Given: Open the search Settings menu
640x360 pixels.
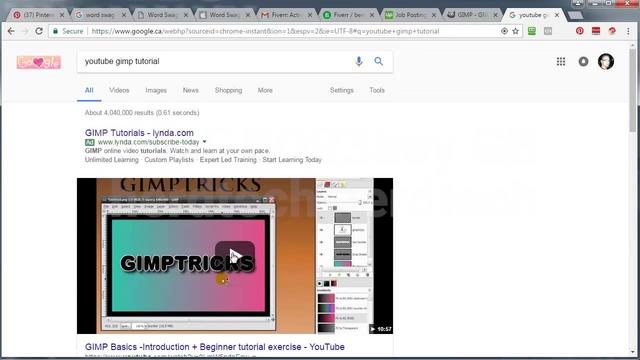Looking at the screenshot, I should coord(342,90).
